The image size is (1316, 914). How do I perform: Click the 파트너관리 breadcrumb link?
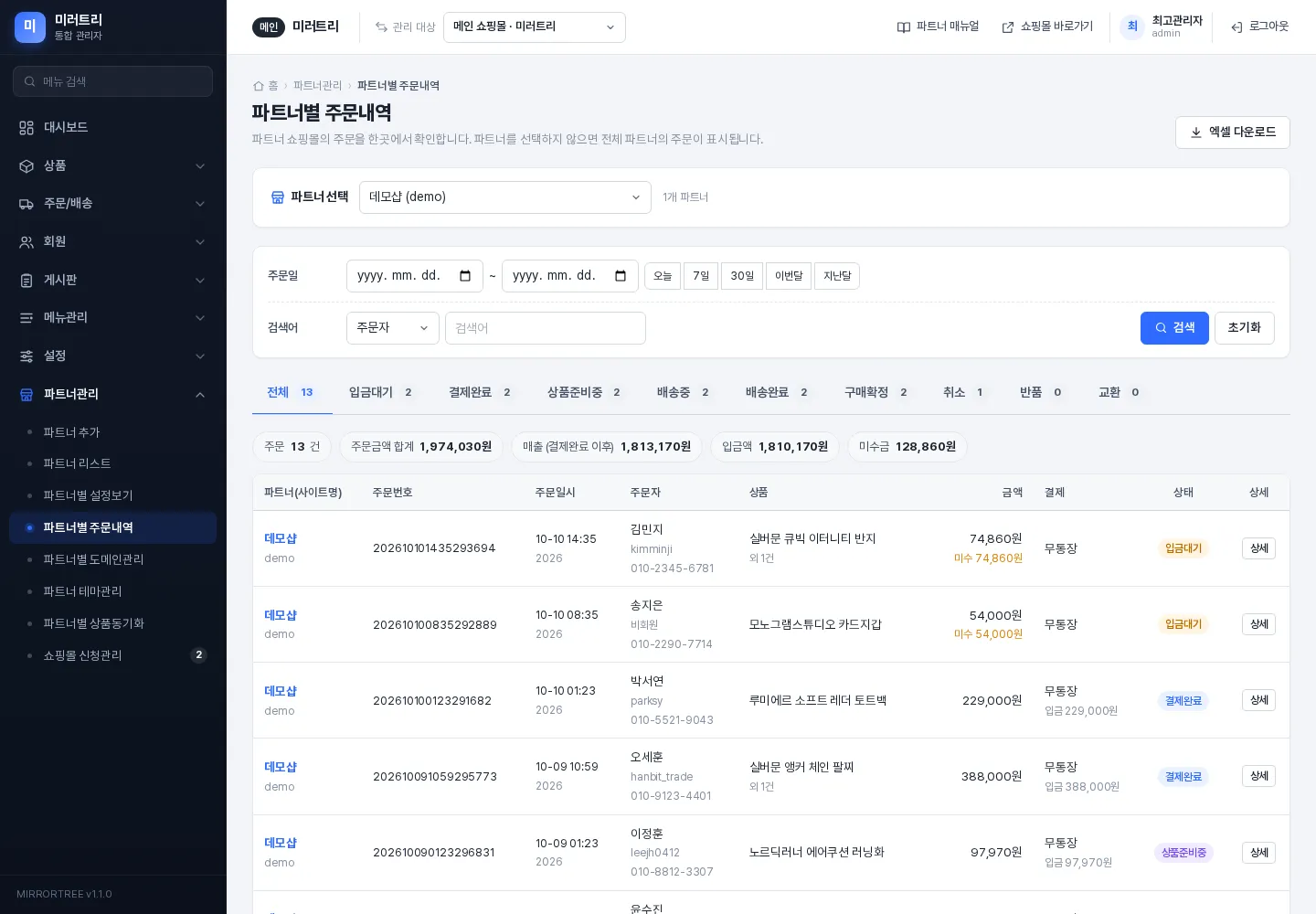pyautogui.click(x=317, y=86)
